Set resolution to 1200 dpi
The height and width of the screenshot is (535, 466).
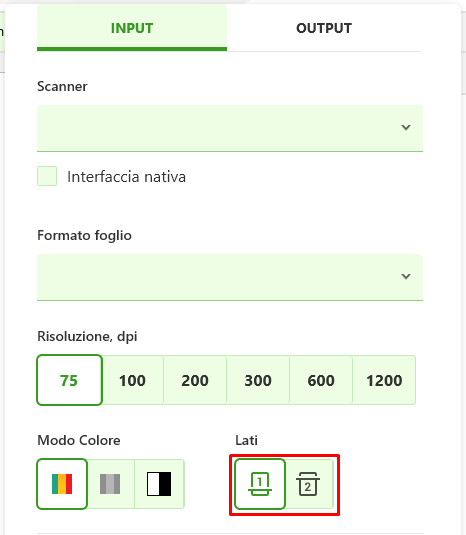point(384,380)
